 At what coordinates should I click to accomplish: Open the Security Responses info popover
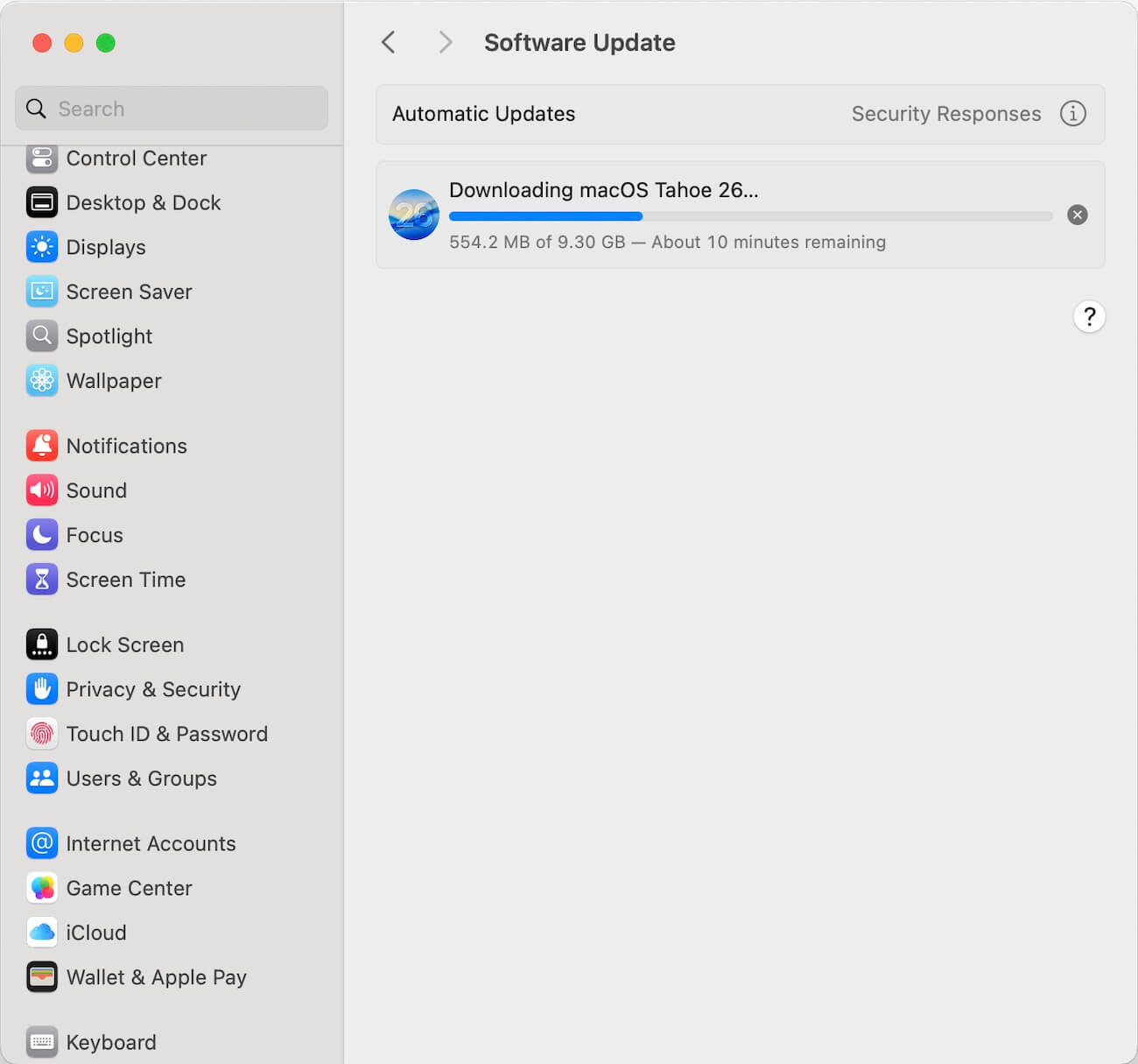[1072, 113]
